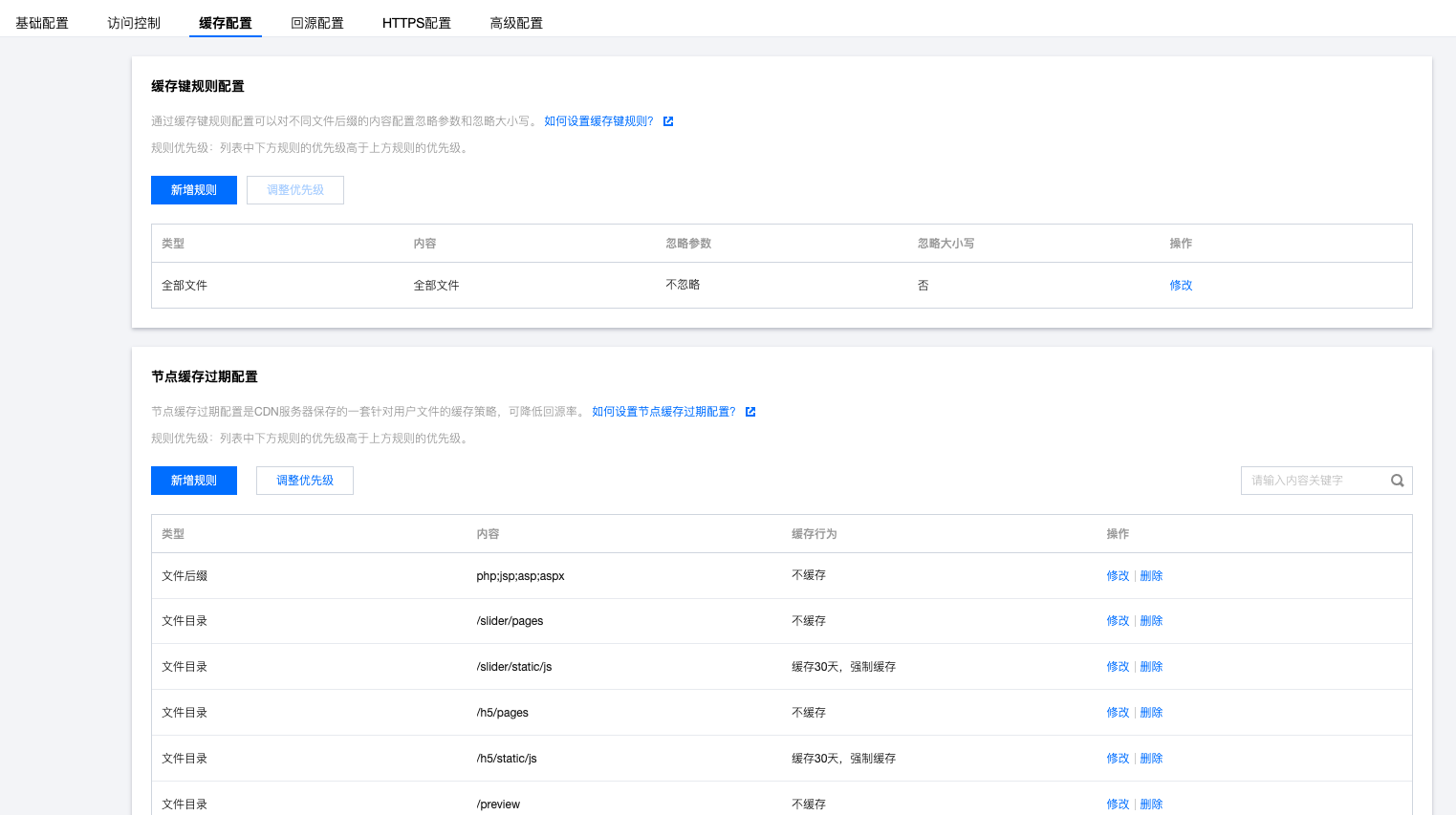Screen dimensions: 1456x815
Task: Open the 如何设置节点缓存过期配置? help link
Action: tap(664, 412)
